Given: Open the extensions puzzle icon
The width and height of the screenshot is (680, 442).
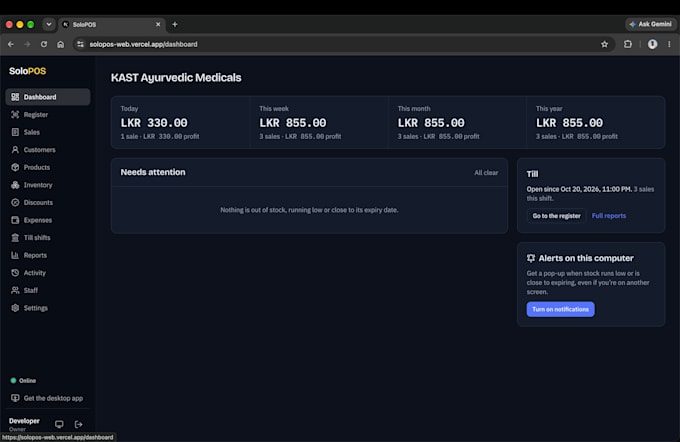Looking at the screenshot, I should [x=628, y=44].
